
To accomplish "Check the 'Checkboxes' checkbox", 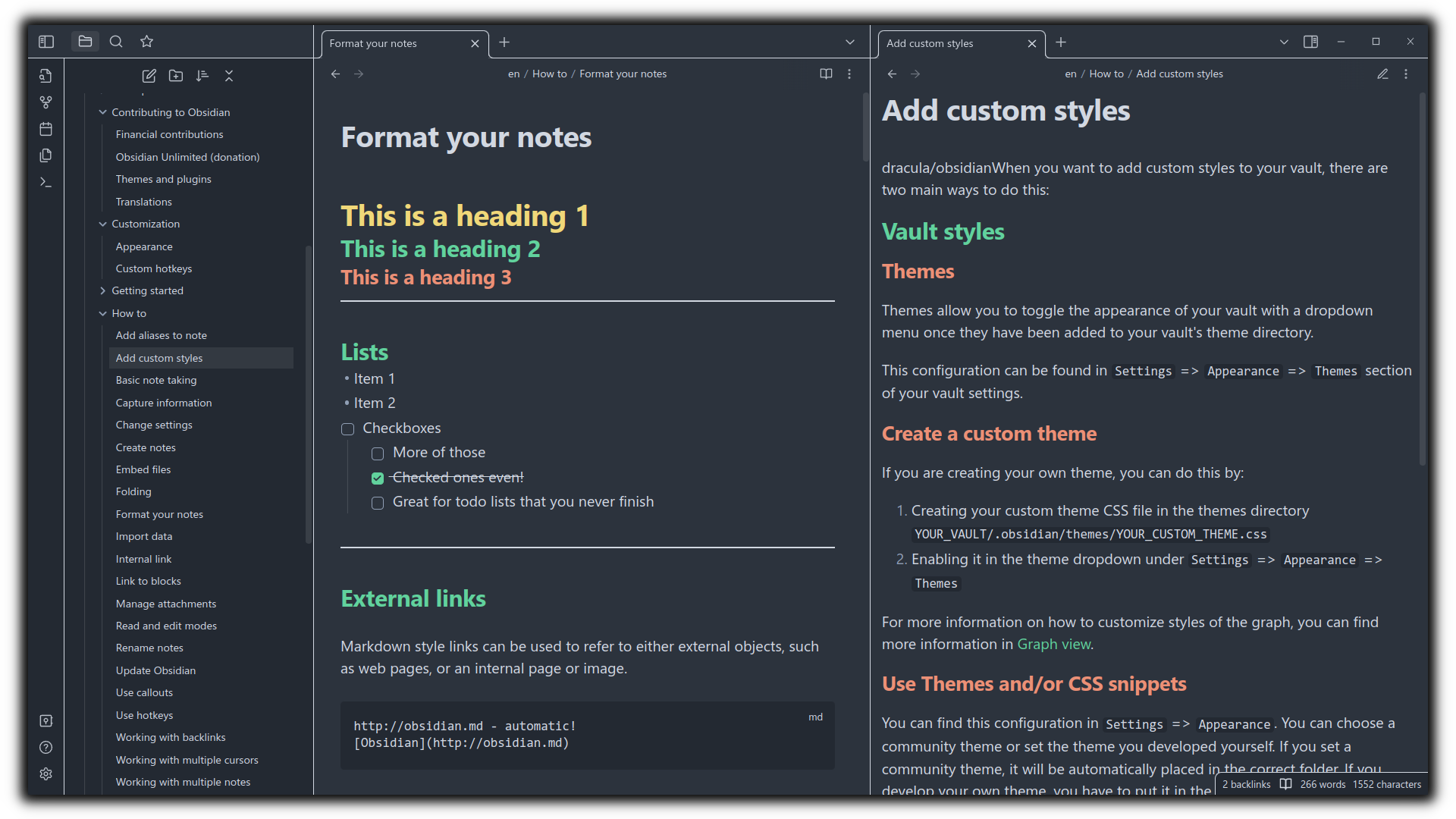I will [348, 429].
